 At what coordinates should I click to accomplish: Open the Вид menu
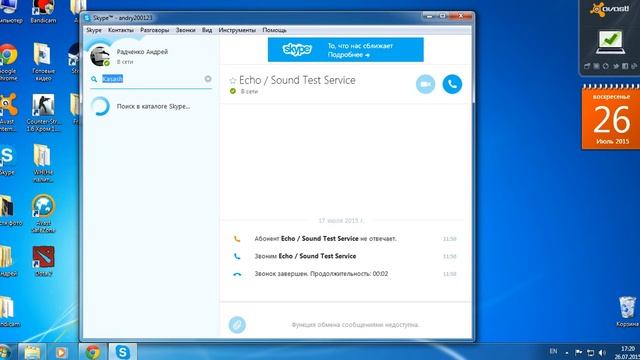coord(207,30)
